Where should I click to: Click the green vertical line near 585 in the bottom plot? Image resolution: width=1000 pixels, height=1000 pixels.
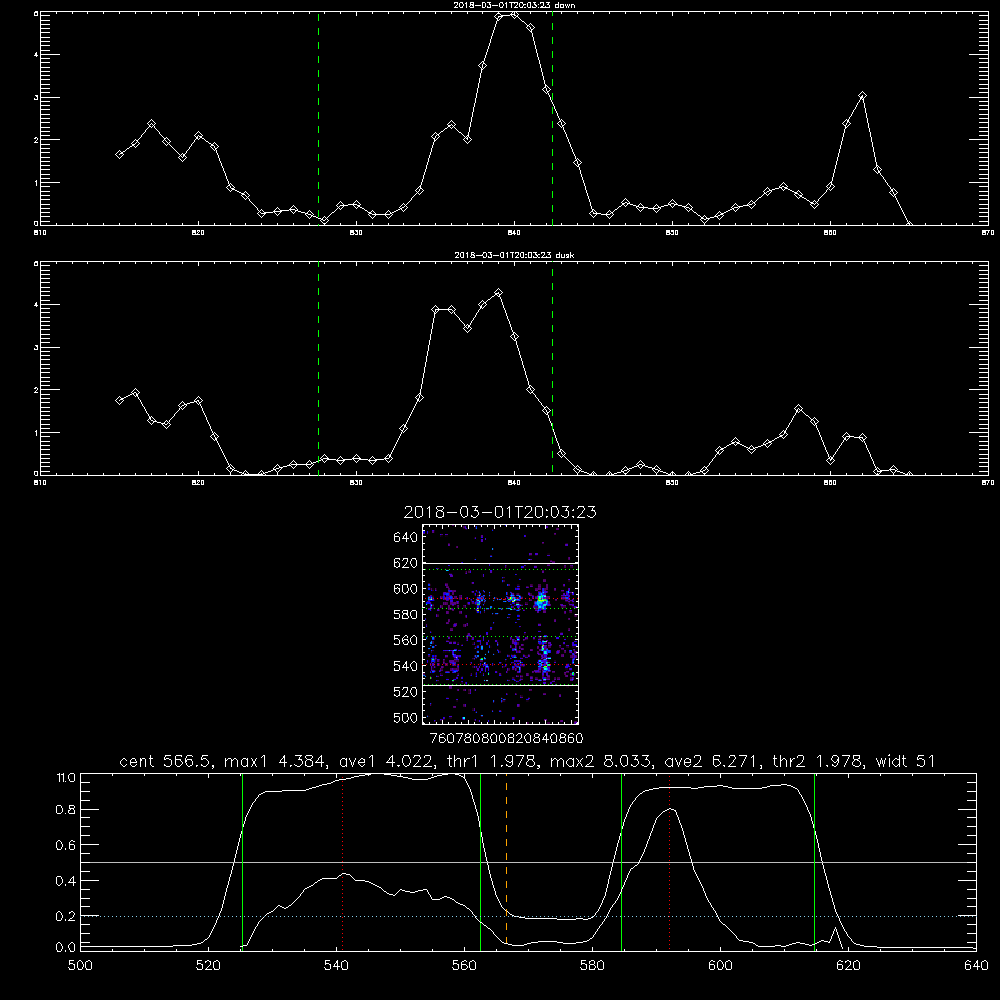[621, 861]
